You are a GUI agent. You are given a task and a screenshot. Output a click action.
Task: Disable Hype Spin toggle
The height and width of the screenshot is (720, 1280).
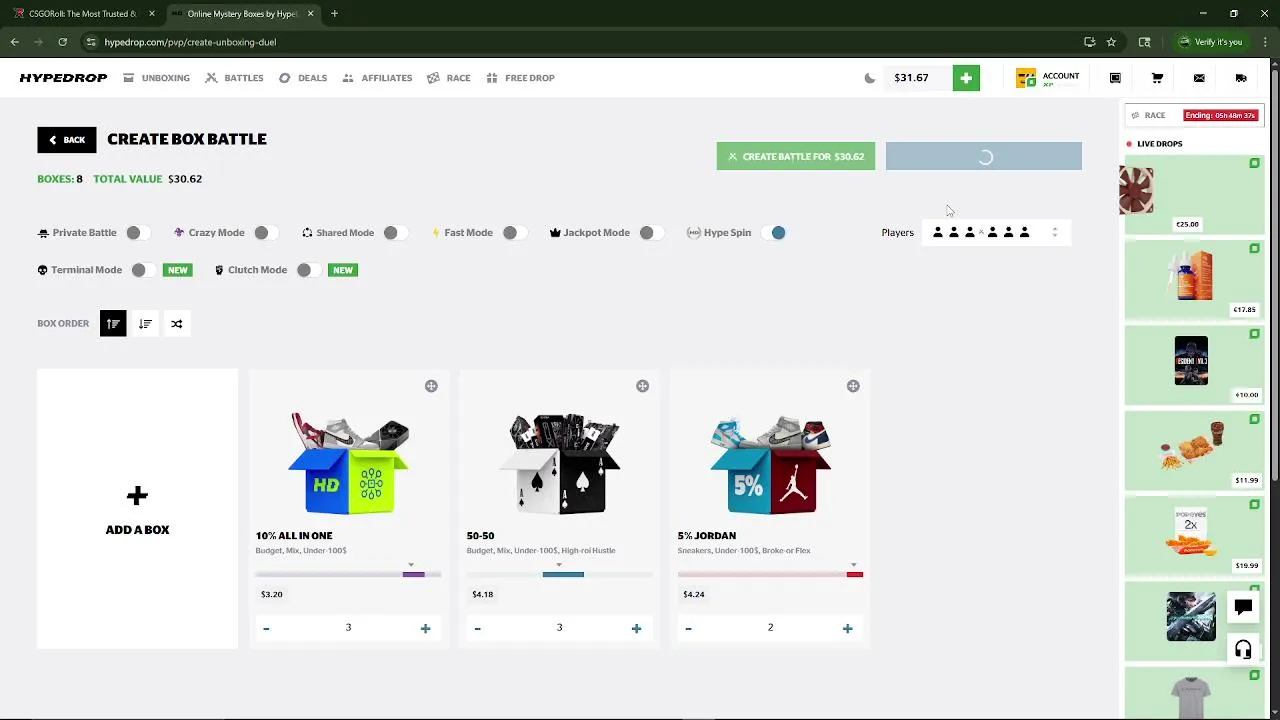(773, 233)
